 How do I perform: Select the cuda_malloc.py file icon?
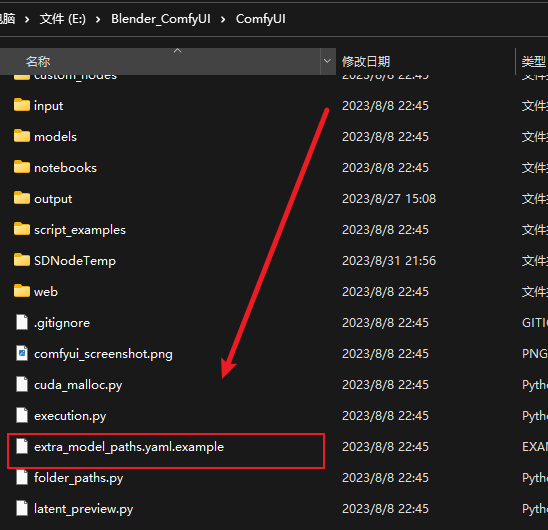click(x=22, y=385)
